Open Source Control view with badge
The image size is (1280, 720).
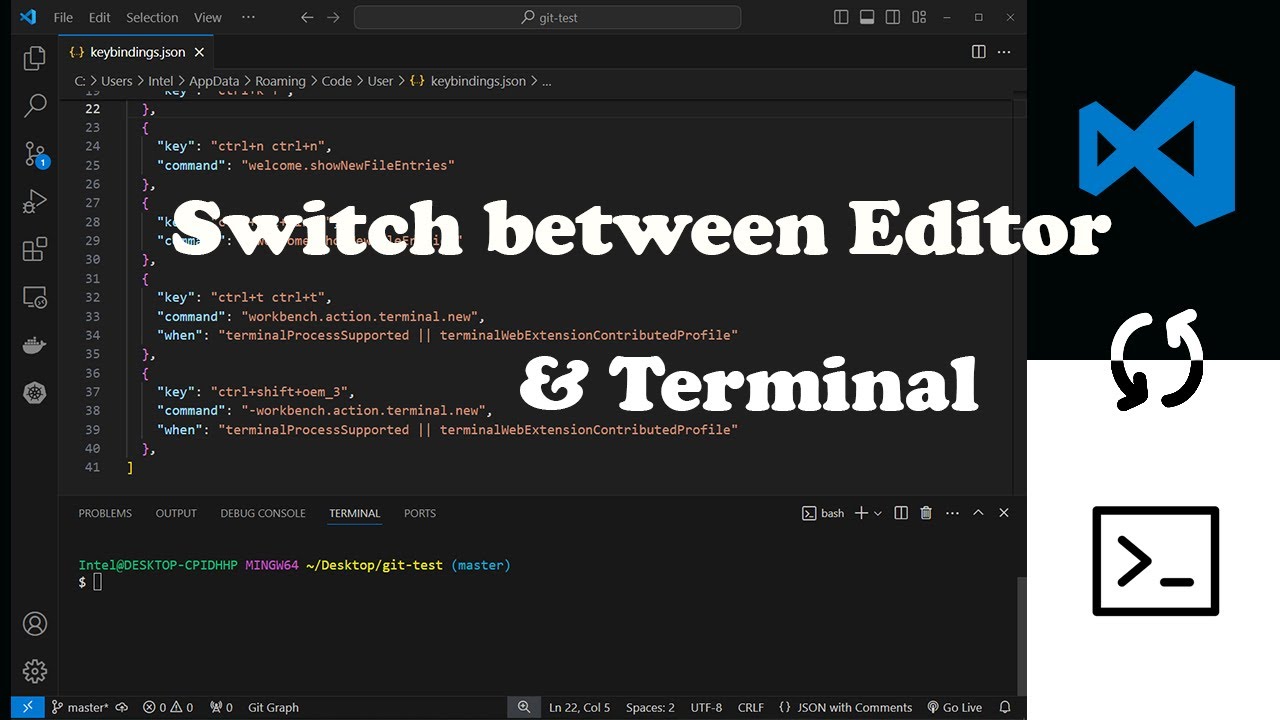pyautogui.click(x=35, y=153)
